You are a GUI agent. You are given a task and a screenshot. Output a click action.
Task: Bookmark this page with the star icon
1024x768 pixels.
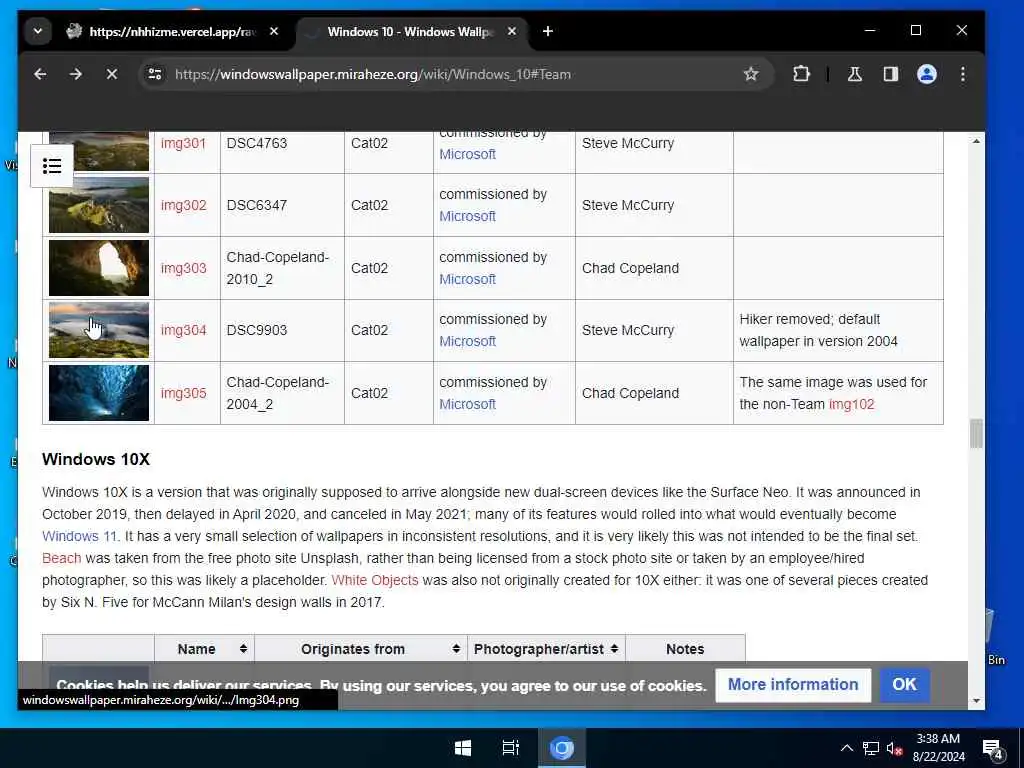(751, 74)
